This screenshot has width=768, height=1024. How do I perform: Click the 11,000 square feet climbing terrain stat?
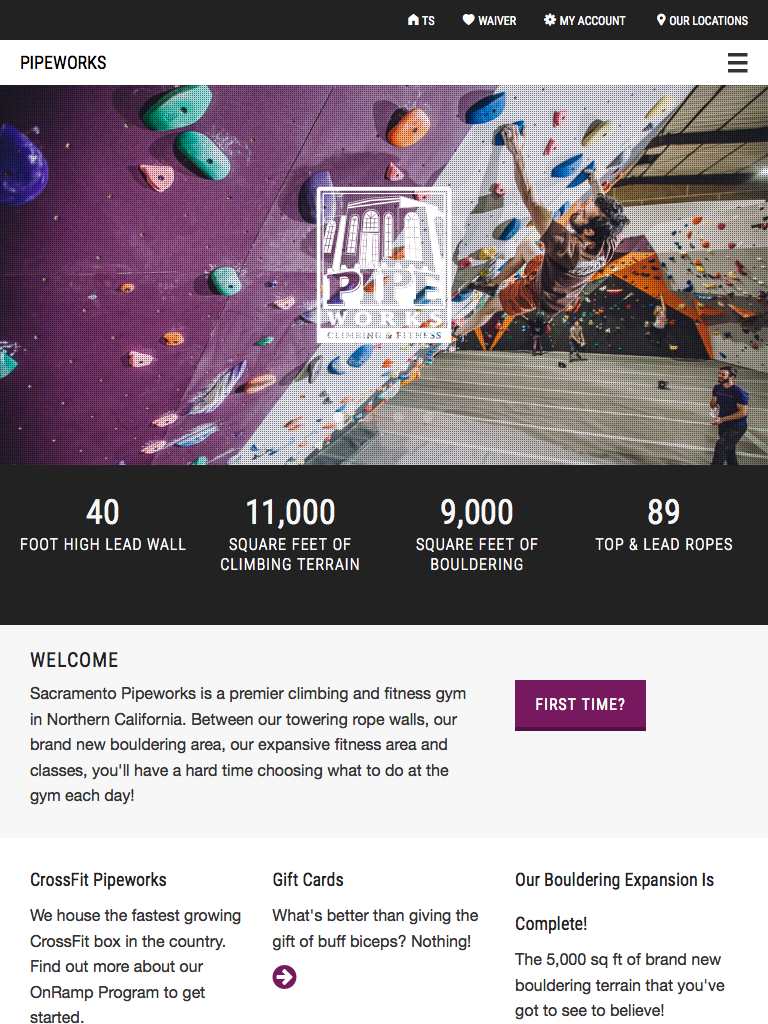[x=290, y=535]
